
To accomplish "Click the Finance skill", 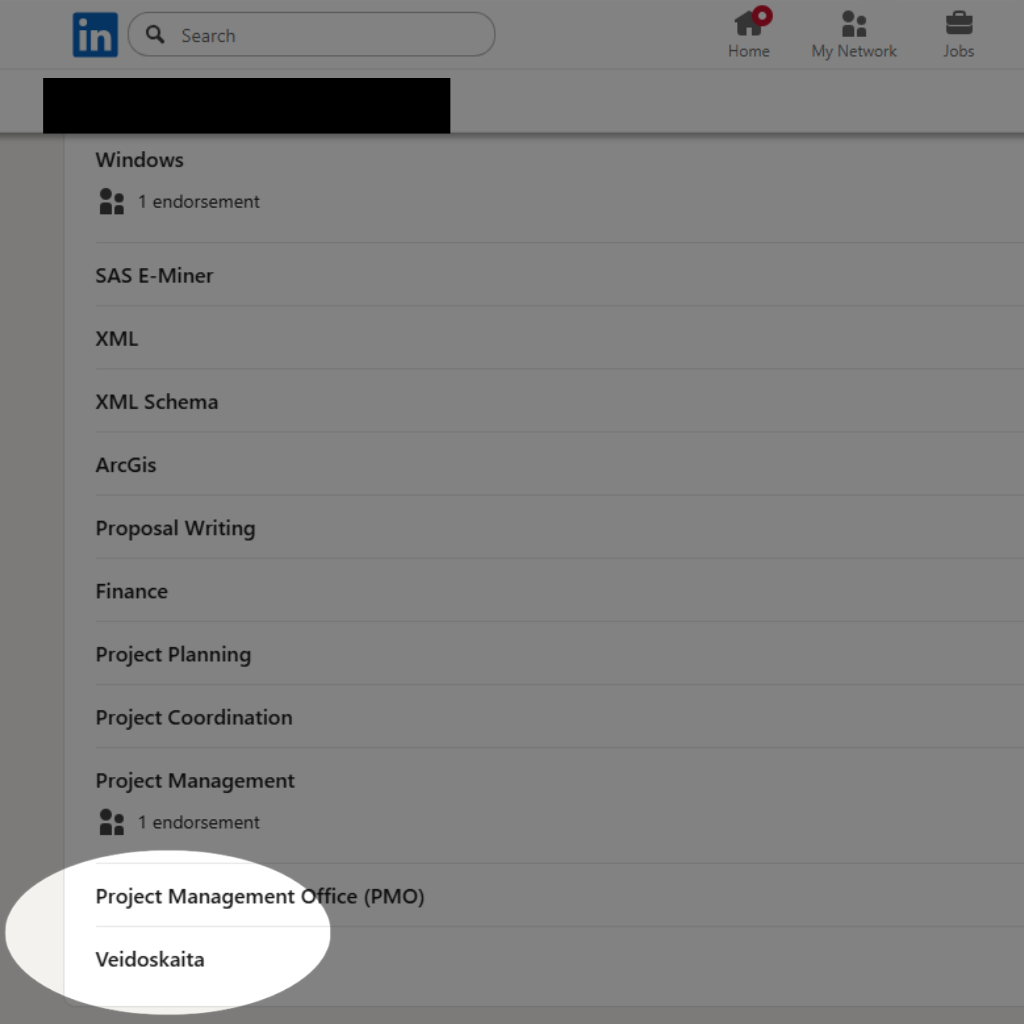I will click(x=131, y=591).
